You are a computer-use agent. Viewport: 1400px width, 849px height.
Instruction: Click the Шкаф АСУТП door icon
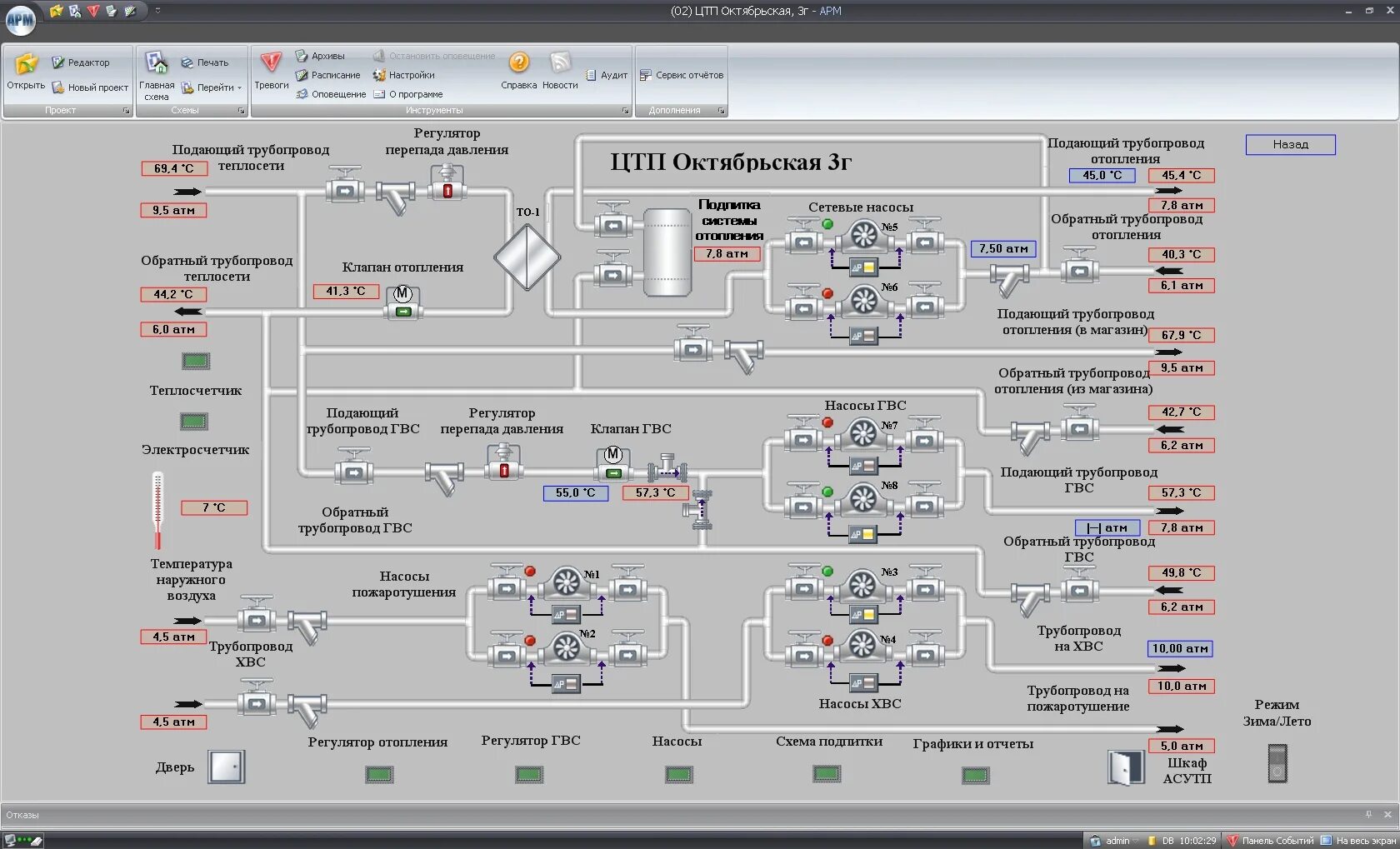1126,767
